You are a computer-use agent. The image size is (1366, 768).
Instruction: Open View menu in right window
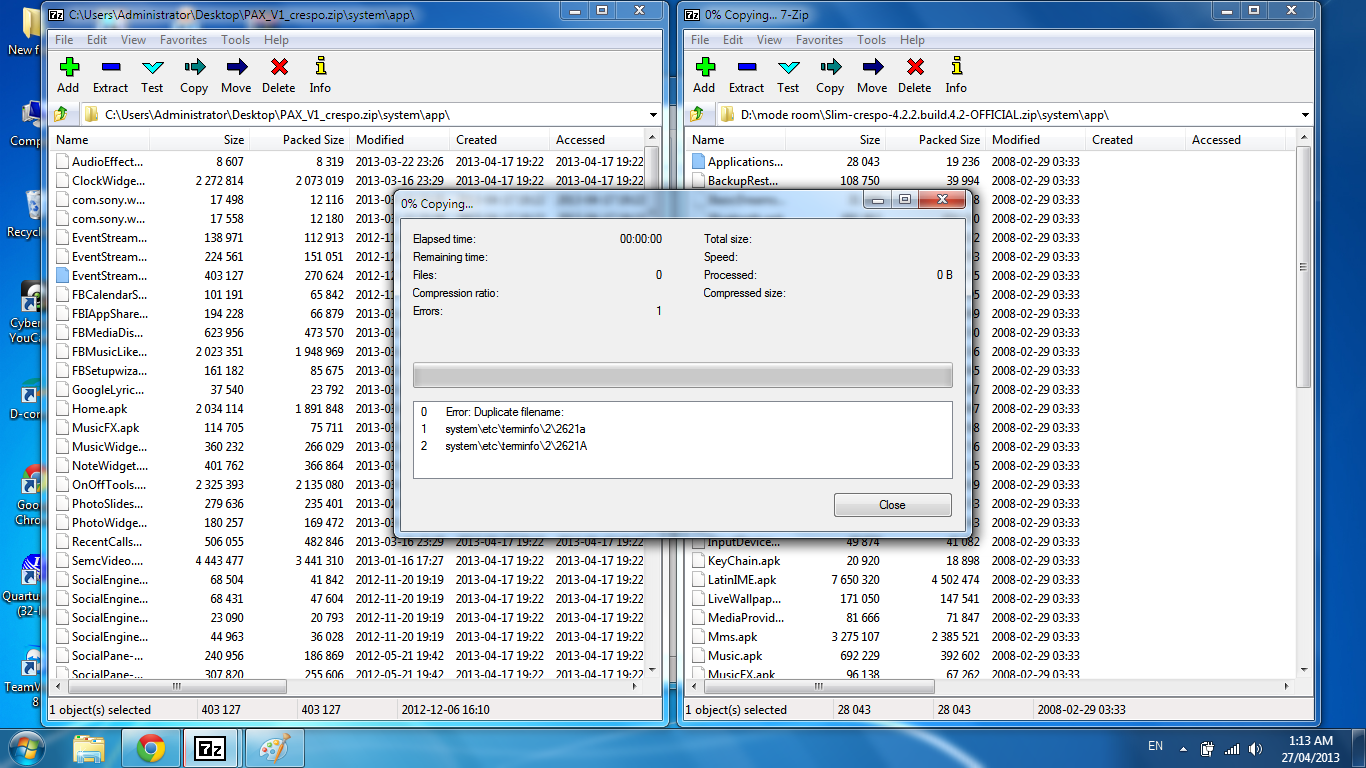[x=769, y=40]
